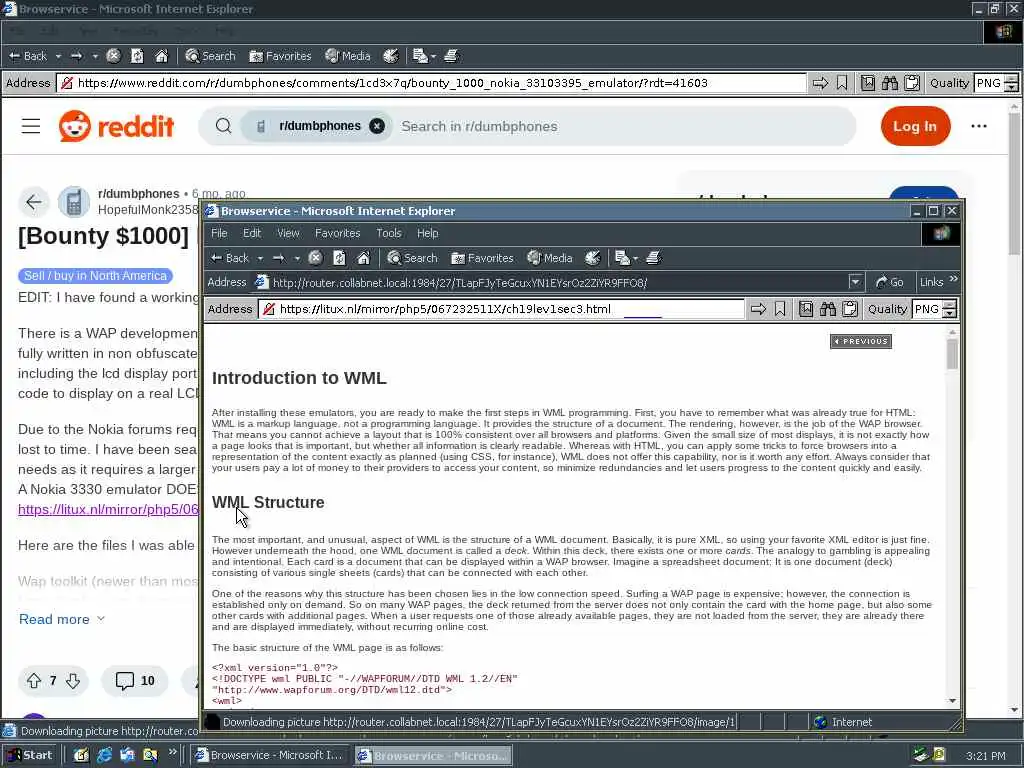Open Back history dropdown in front window
The image size is (1024, 768).
[260, 259]
